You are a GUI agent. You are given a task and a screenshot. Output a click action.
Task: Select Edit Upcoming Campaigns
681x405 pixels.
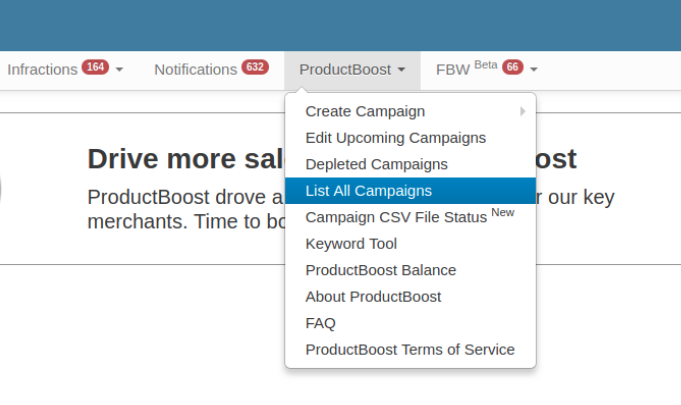(x=395, y=138)
